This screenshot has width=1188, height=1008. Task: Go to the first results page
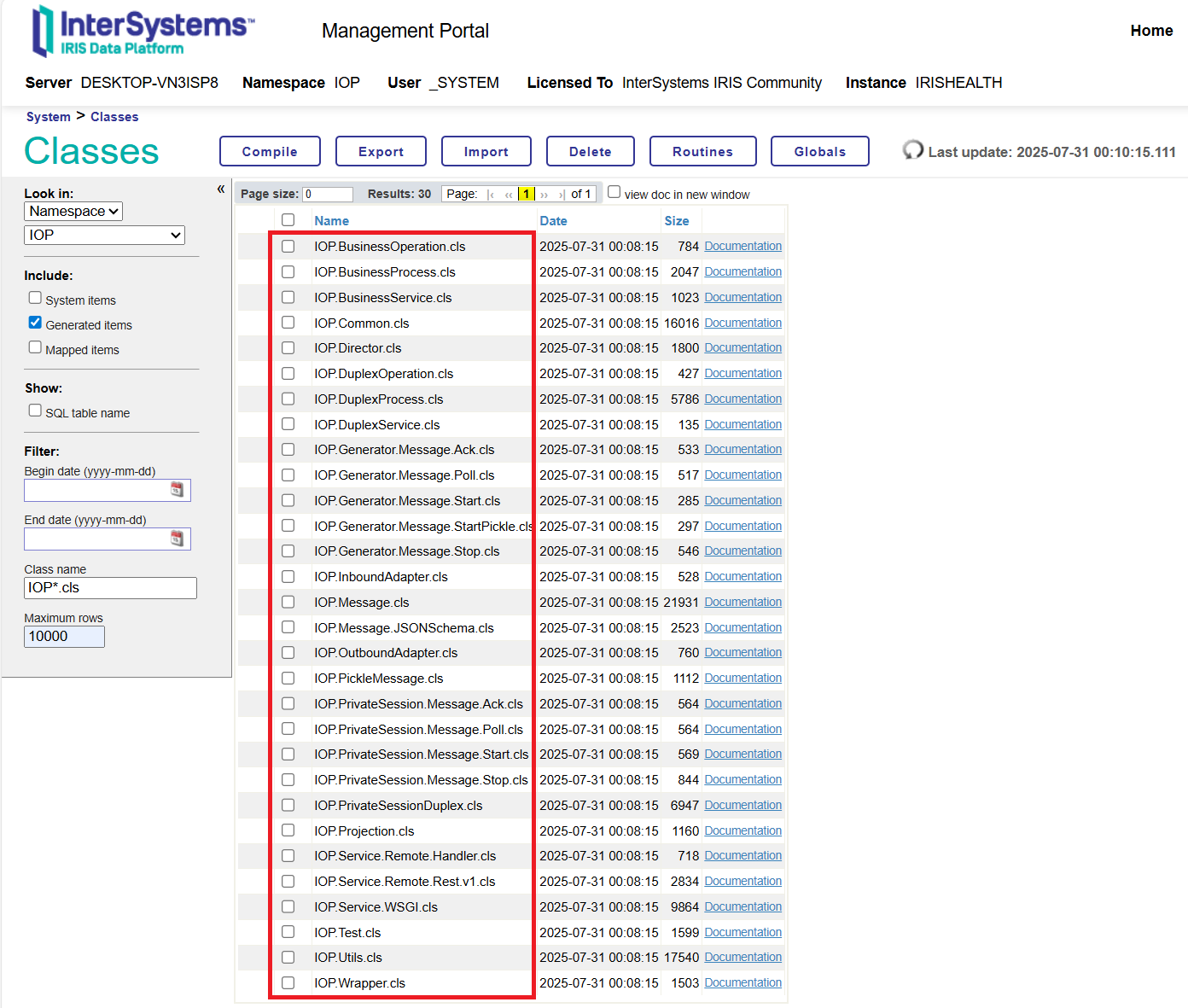pyautogui.click(x=491, y=195)
